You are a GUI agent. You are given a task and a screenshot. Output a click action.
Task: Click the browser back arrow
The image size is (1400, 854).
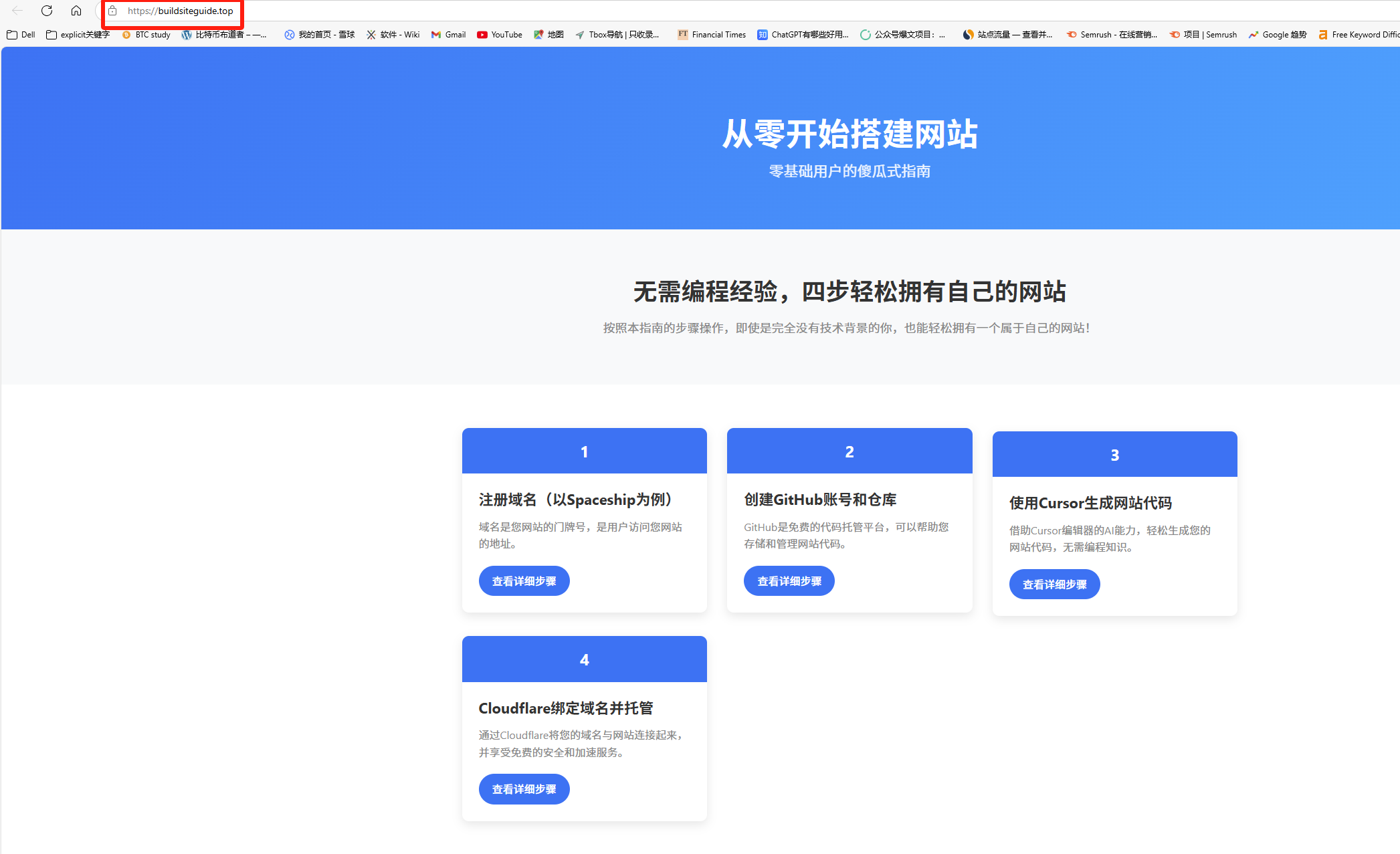click(17, 11)
